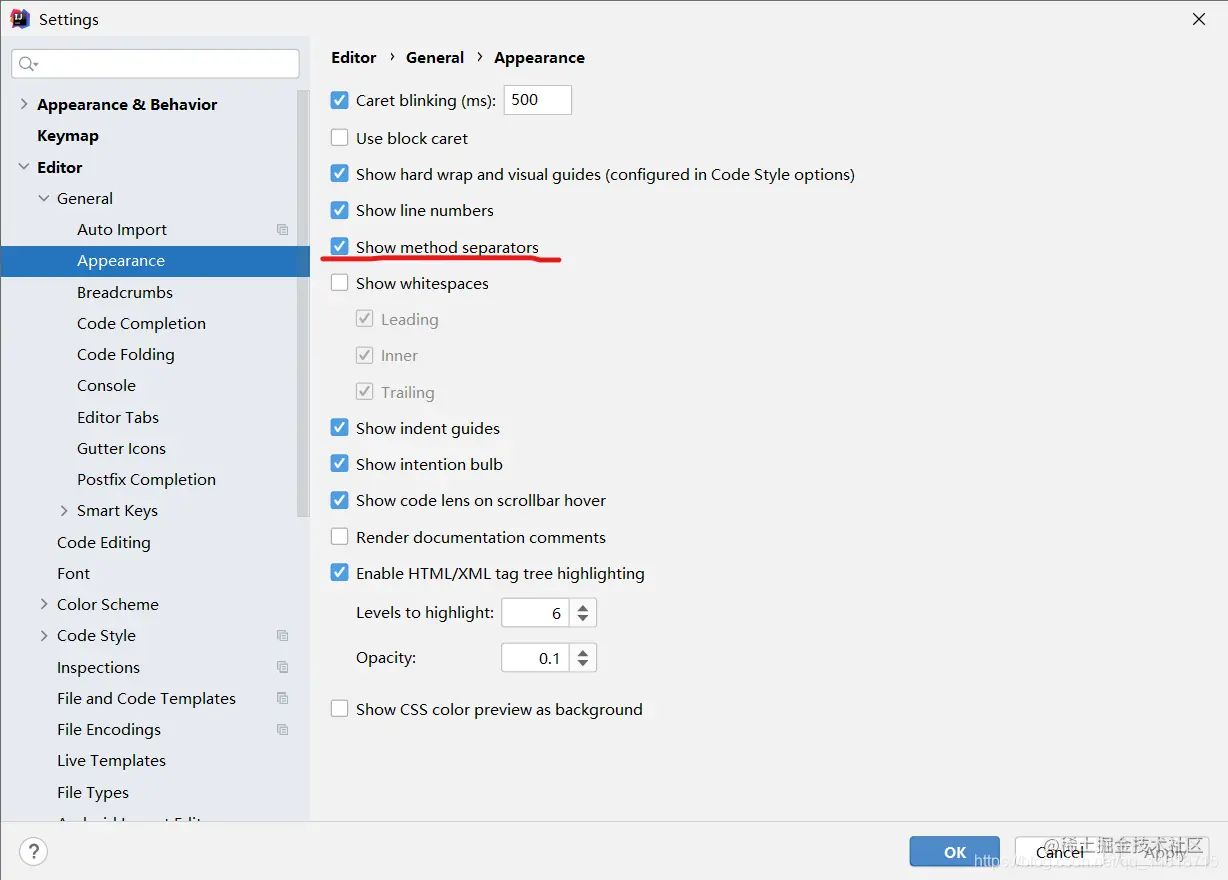Click the project-level icon beside File Encodings
The width and height of the screenshot is (1228, 880).
[x=283, y=729]
